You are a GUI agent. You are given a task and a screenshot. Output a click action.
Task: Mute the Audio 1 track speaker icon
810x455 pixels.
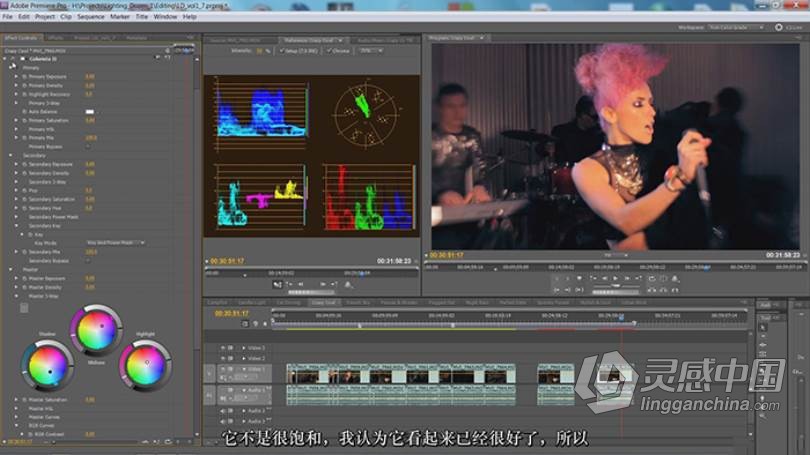point(223,390)
